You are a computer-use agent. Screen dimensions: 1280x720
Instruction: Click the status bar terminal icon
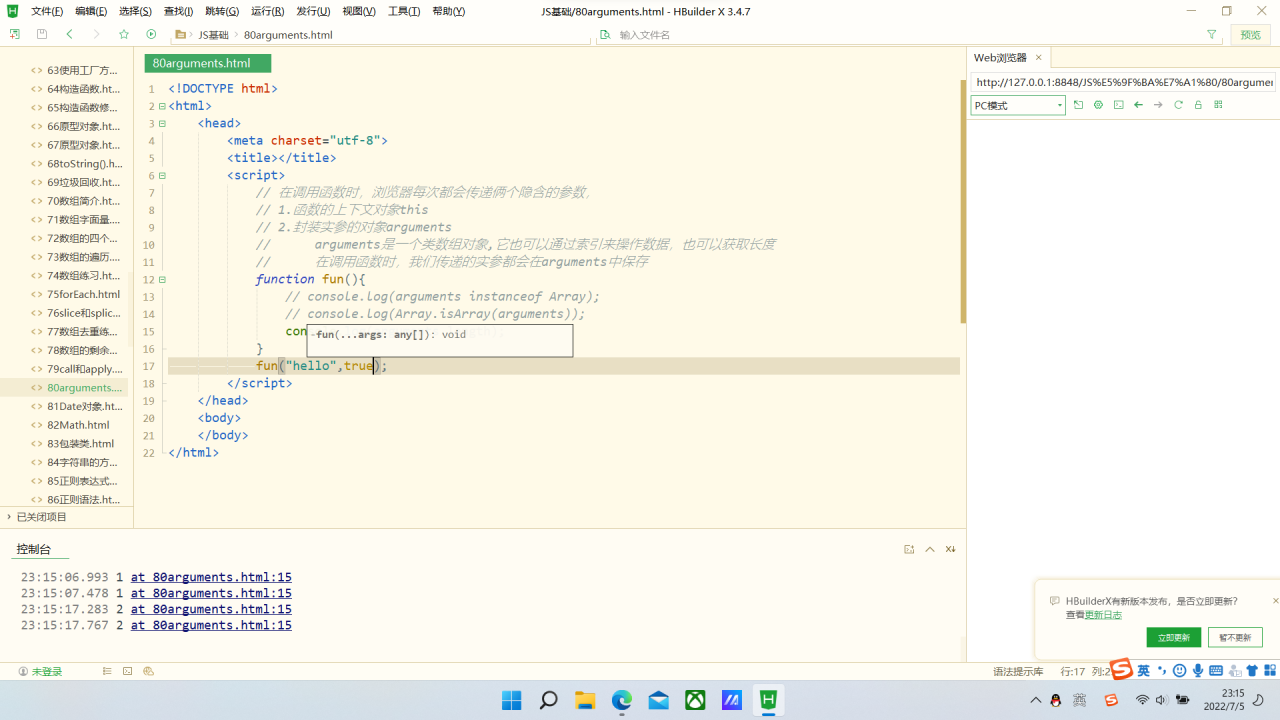click(x=127, y=671)
